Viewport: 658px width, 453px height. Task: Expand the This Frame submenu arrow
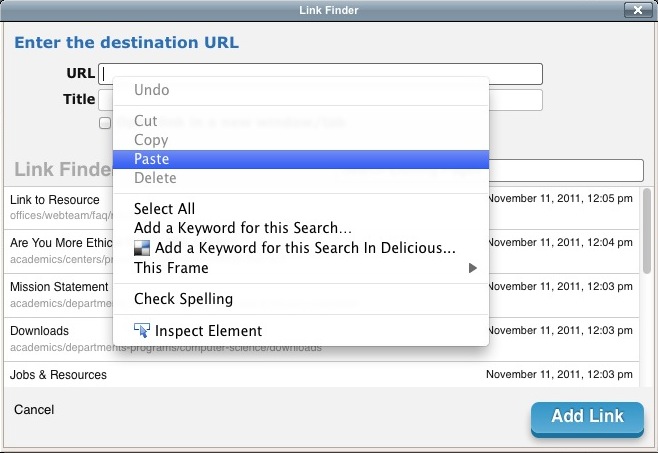(x=473, y=268)
